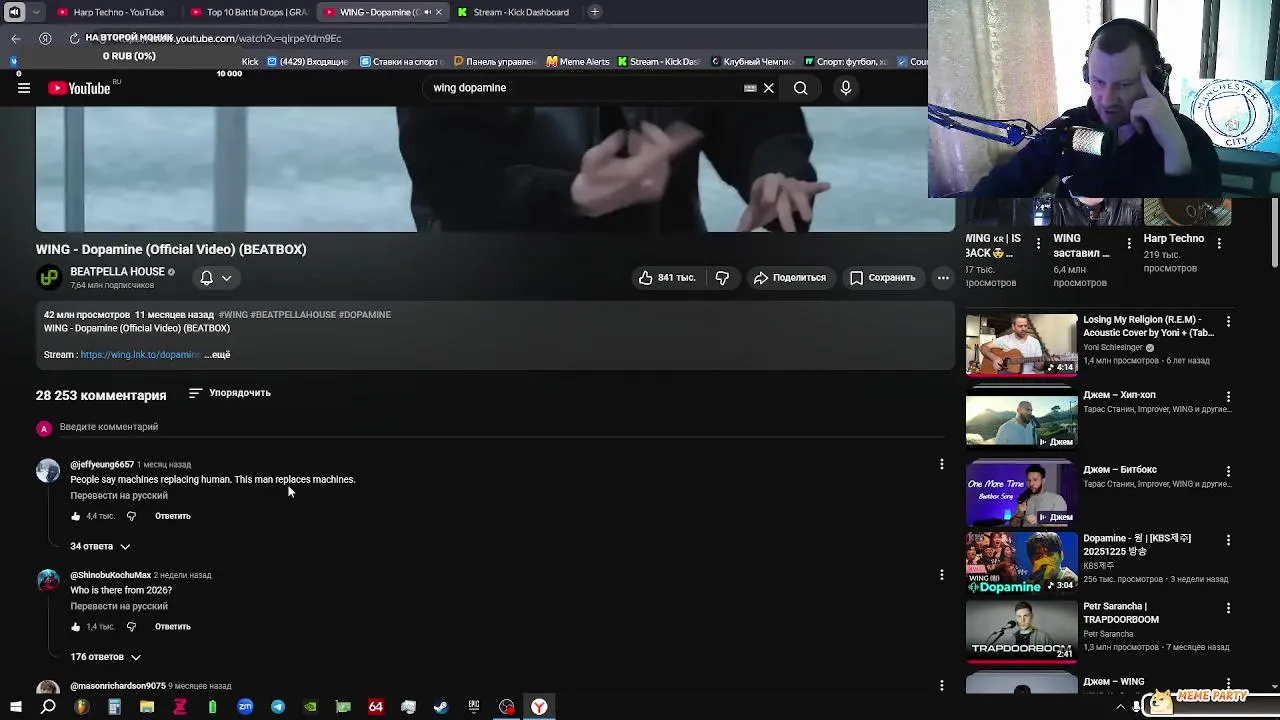Viewport: 1280px width, 720px height.
Task: Open the wing.lnk.to/dopamine stream link
Action: (x=140, y=355)
